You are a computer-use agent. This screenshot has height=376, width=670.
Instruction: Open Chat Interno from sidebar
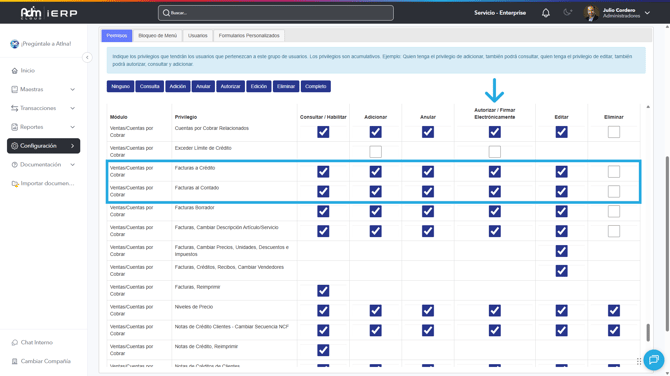coord(36,342)
